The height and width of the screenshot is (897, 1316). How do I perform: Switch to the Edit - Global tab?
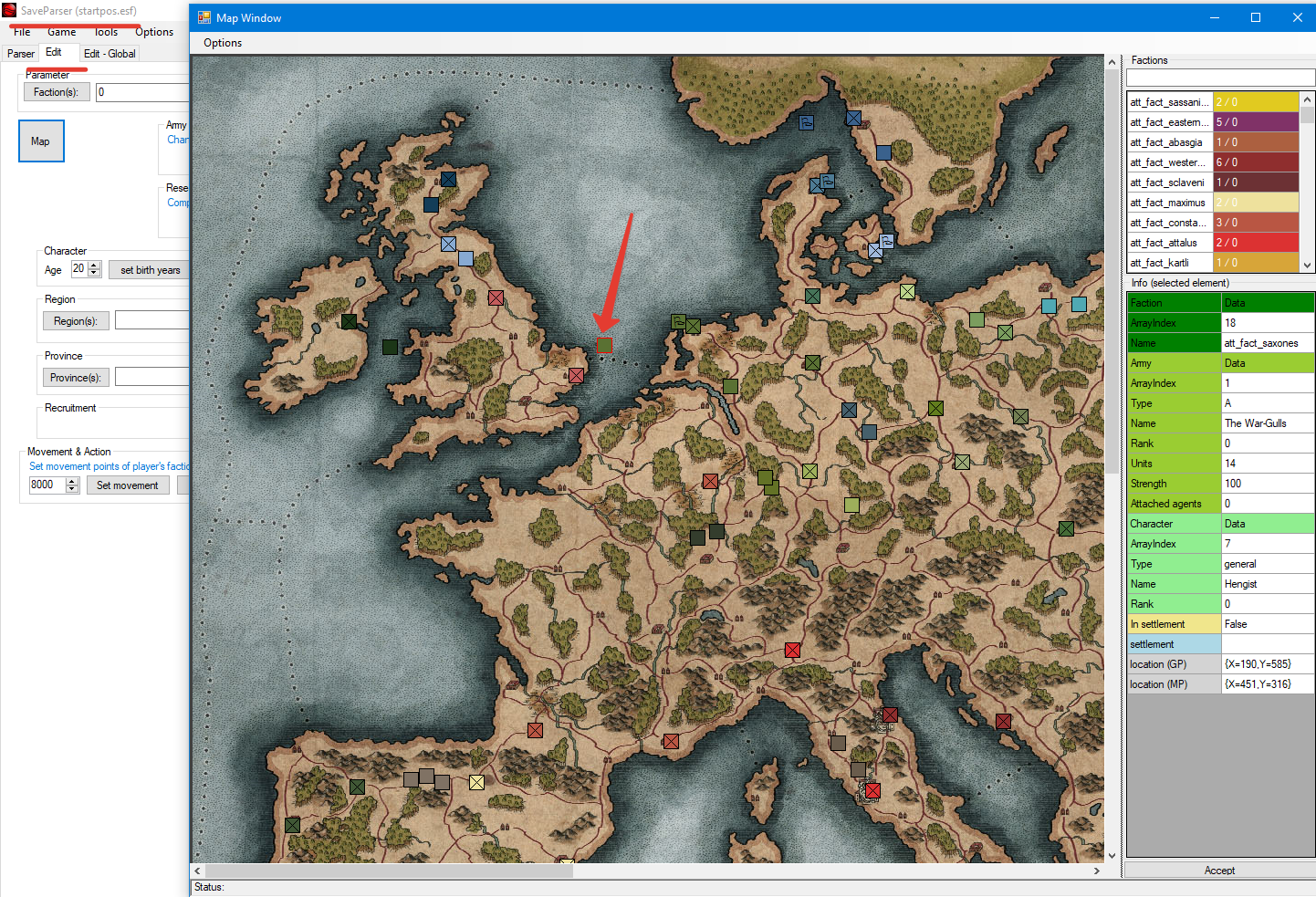tap(110, 54)
